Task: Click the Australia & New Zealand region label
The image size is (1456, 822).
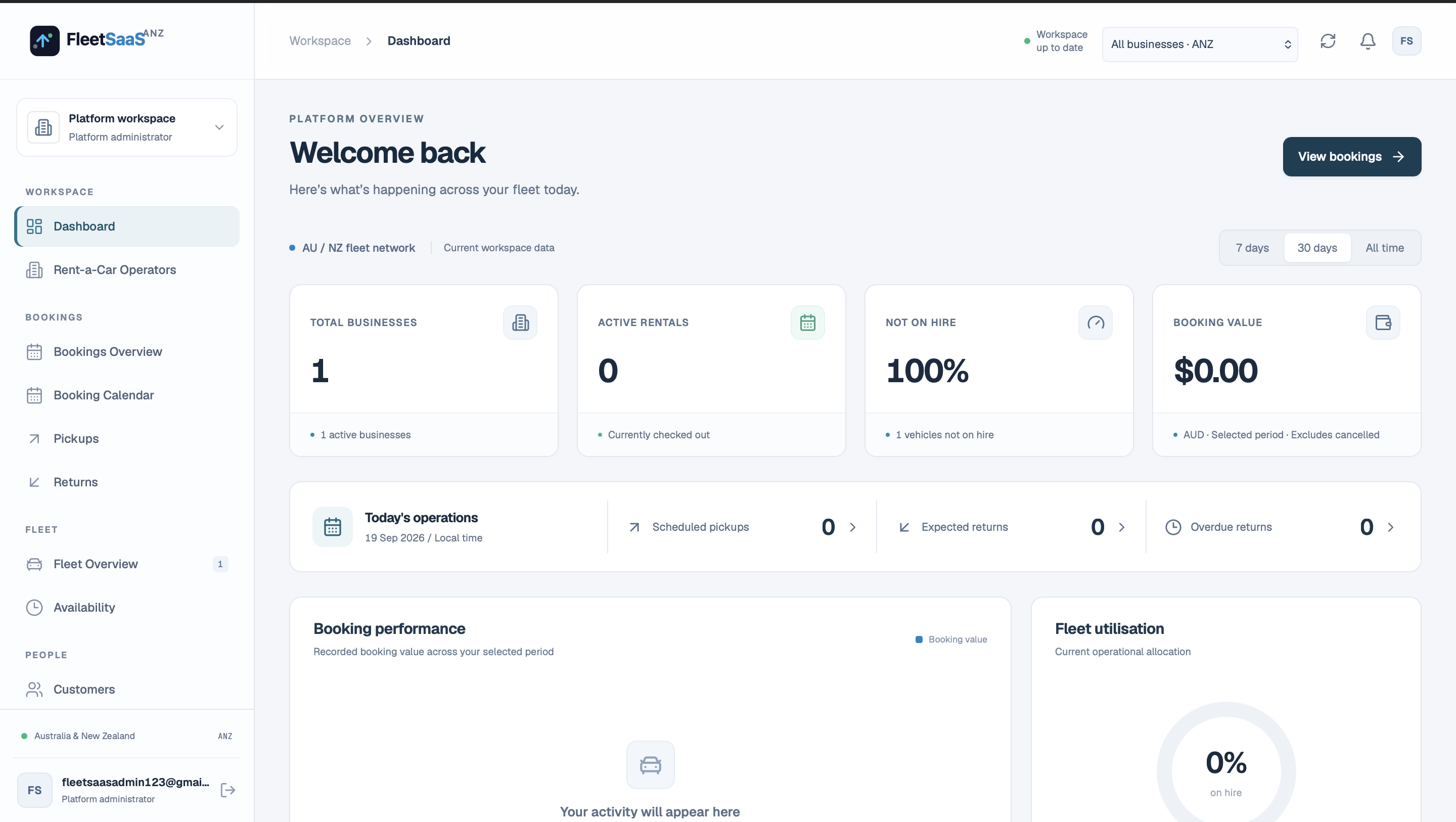Action: tap(85, 736)
